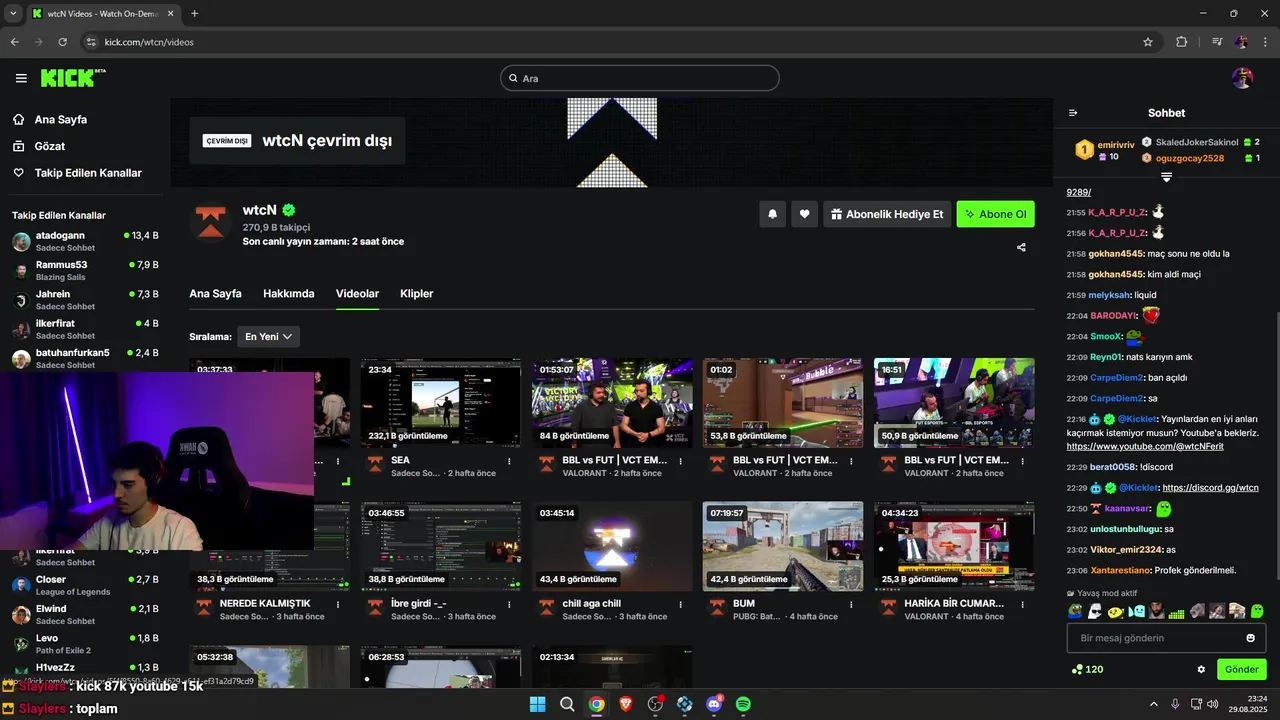This screenshot has width=1280, height=720.
Task: Switch to Hakkımda tab
Action: click(289, 294)
